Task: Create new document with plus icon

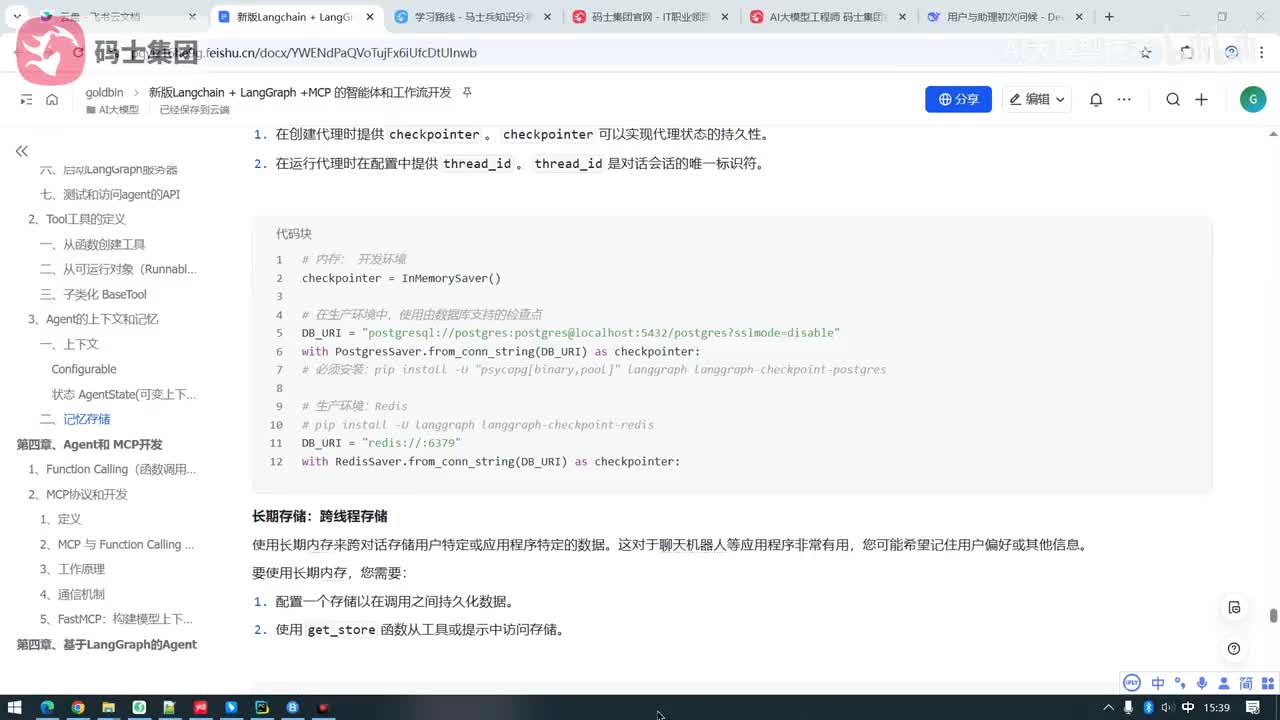Action: [1201, 100]
